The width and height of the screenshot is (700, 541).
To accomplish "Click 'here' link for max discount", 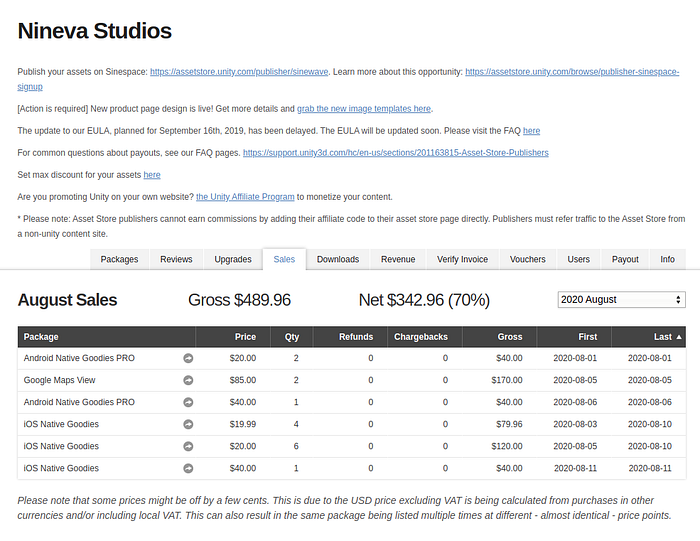I will point(152,175).
